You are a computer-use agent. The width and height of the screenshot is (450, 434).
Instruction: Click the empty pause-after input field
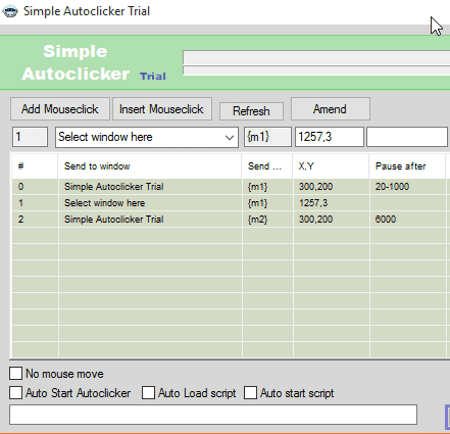[407, 137]
